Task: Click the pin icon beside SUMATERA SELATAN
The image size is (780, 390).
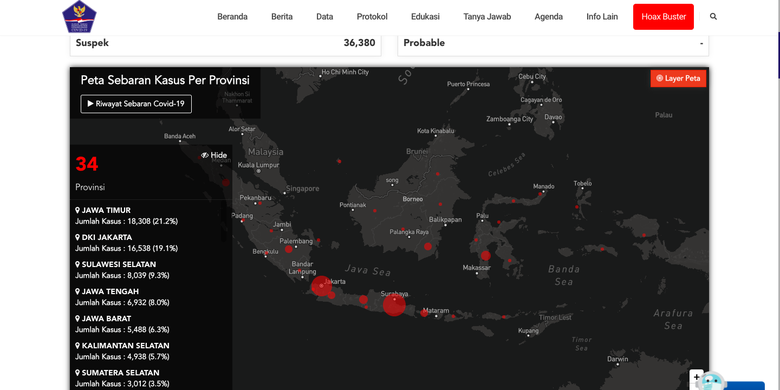Action: 78,373
